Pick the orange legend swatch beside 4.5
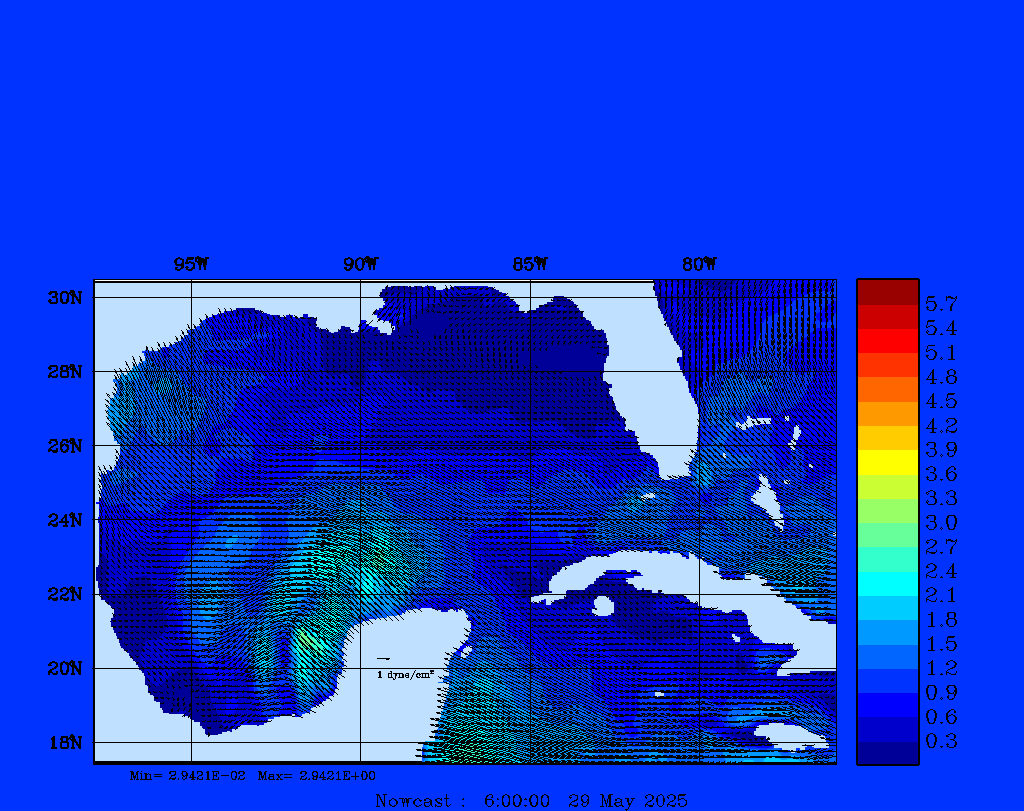The height and width of the screenshot is (811, 1024). click(x=887, y=389)
